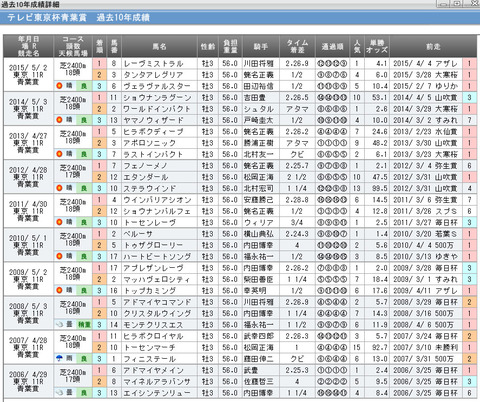Click the 騎手 column header
This screenshot has height=402, width=480.
261,46
